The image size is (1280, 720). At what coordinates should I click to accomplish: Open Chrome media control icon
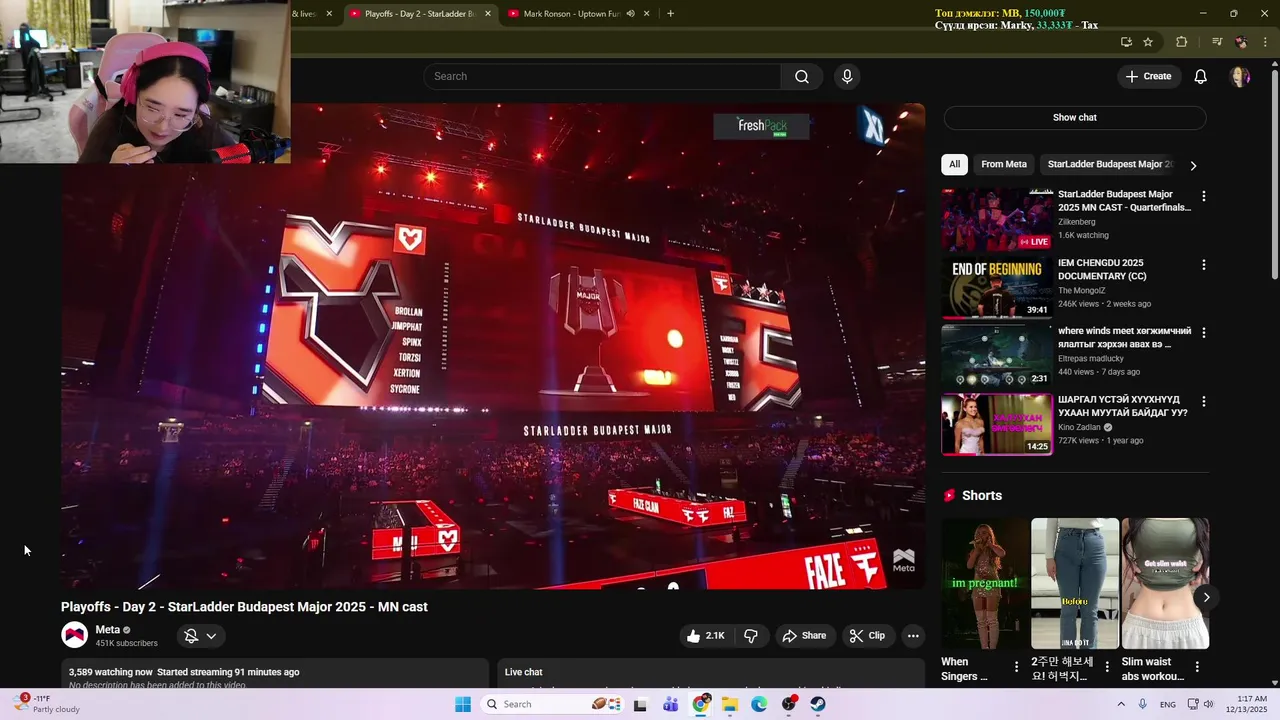(1217, 42)
